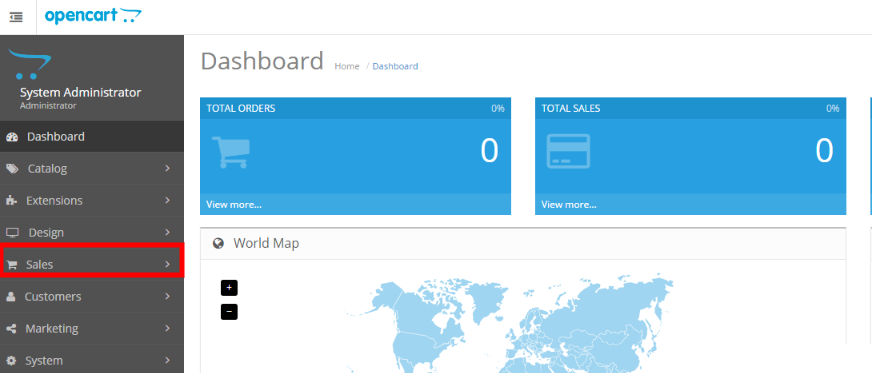The image size is (872, 373).
Task: Open the Customers menu item
Action: point(92,297)
